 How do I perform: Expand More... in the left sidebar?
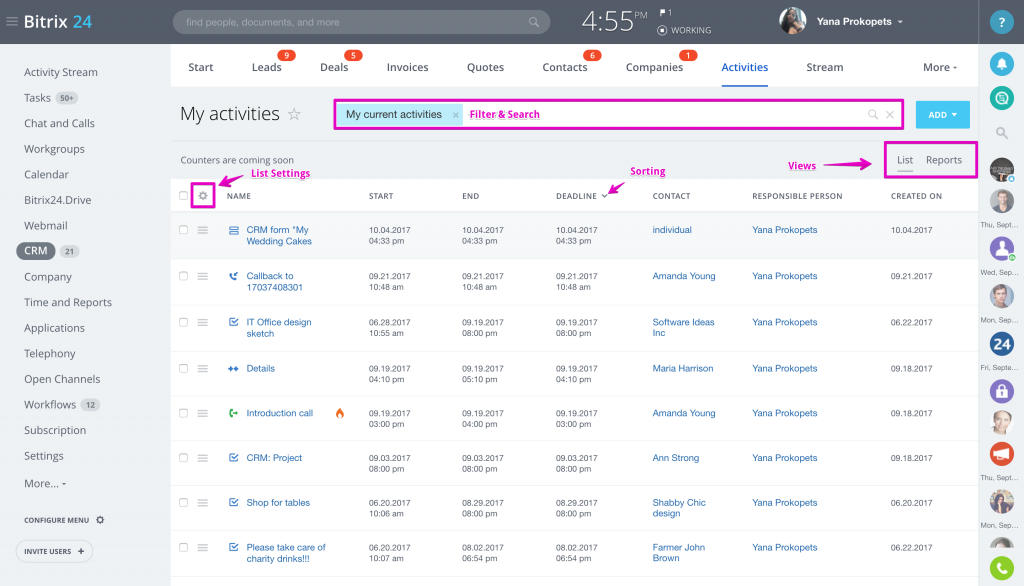[x=45, y=483]
